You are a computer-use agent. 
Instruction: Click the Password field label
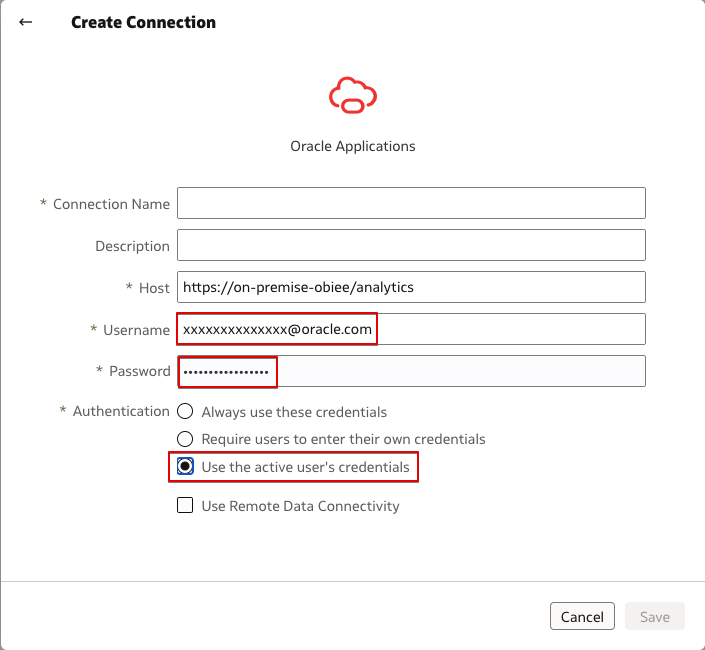(140, 371)
